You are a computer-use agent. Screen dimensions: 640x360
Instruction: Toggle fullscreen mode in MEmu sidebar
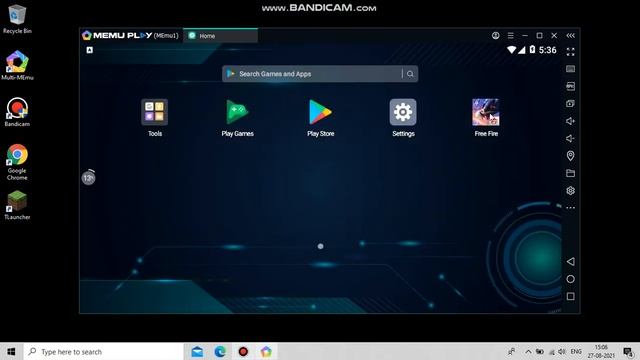[571, 51]
